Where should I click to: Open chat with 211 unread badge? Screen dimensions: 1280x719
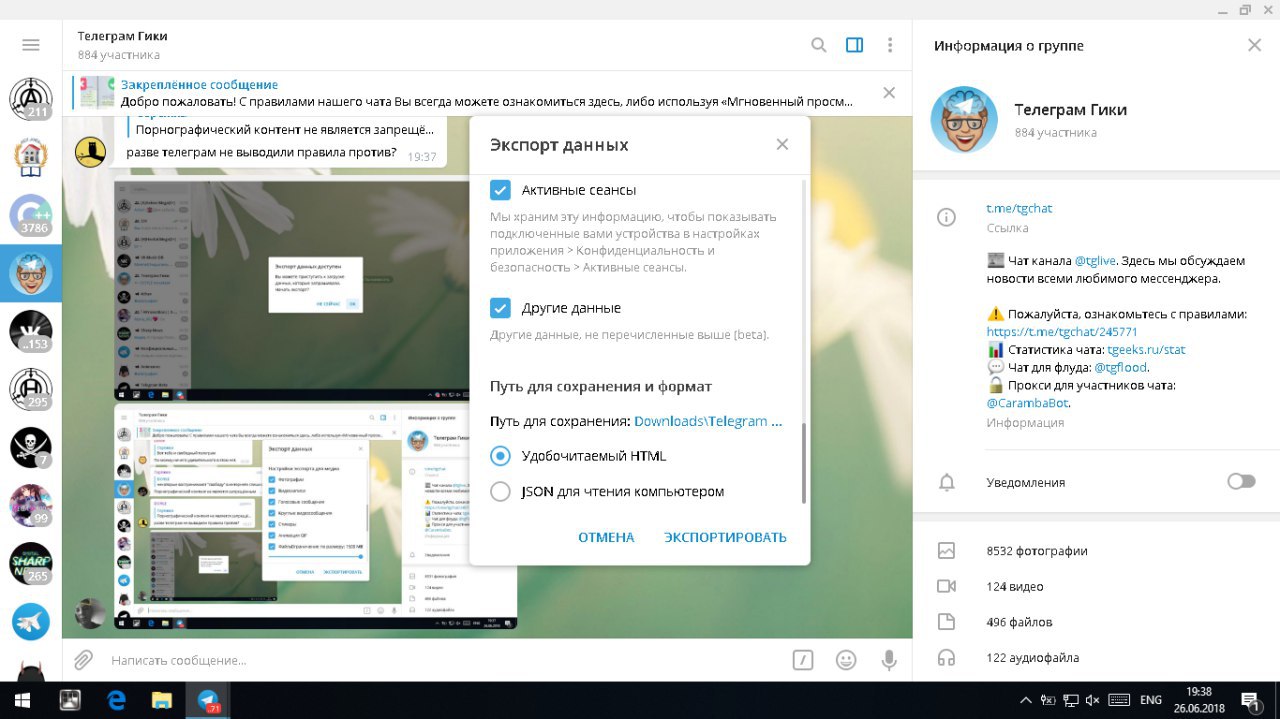coord(30,99)
